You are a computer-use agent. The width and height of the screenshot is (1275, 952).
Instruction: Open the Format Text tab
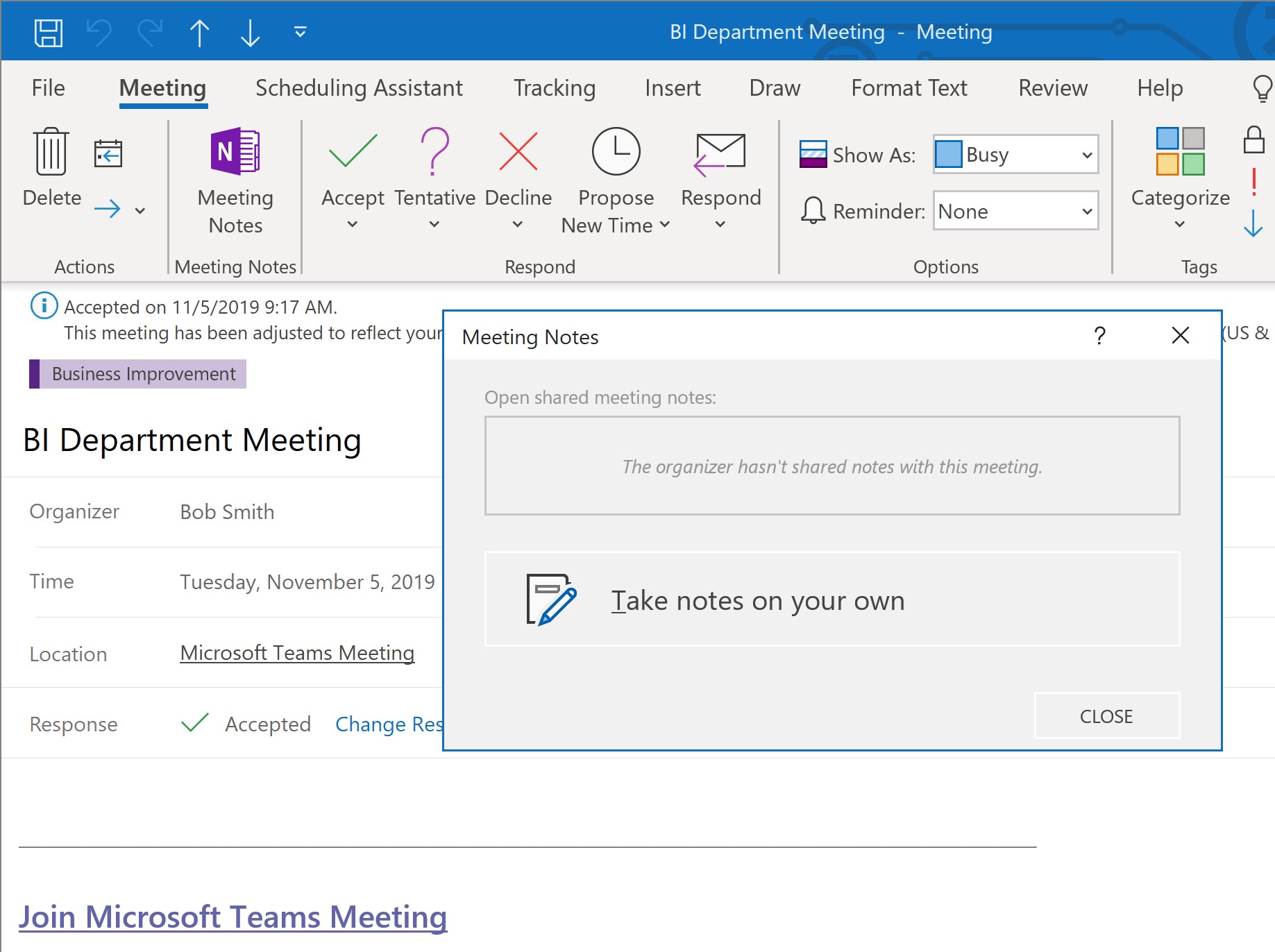[x=909, y=88]
